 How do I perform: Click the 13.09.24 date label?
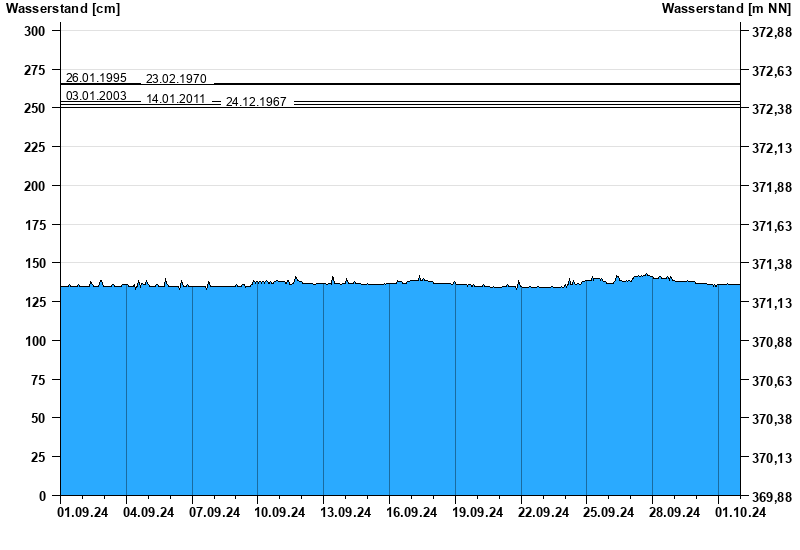point(345,512)
